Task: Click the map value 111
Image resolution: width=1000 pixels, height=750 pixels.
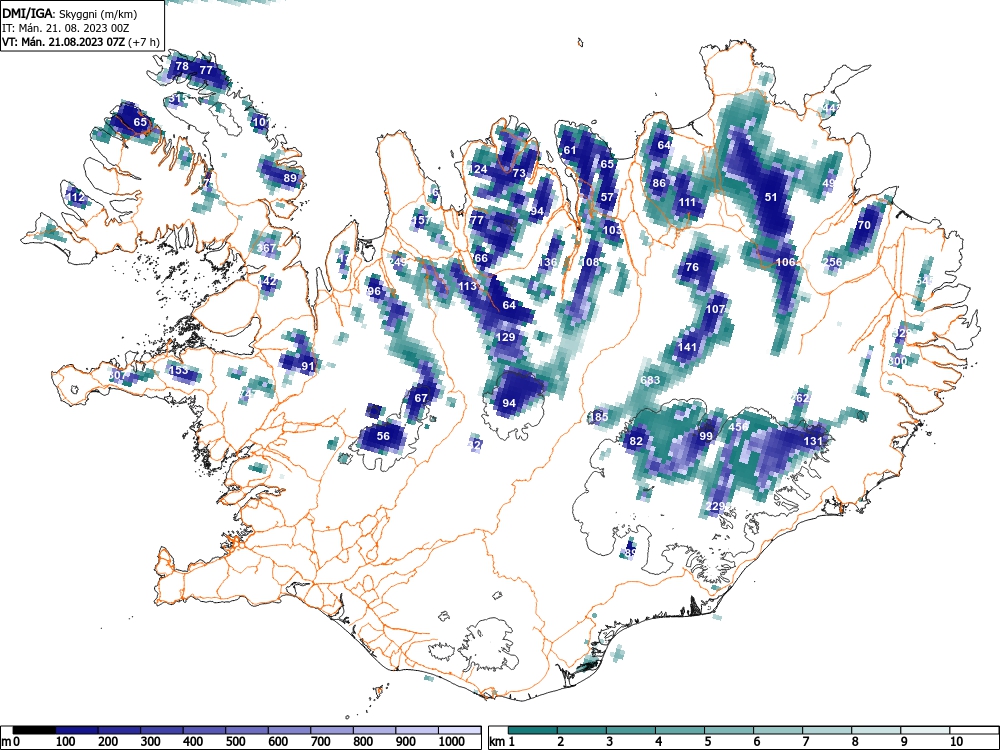Action: coord(687,202)
